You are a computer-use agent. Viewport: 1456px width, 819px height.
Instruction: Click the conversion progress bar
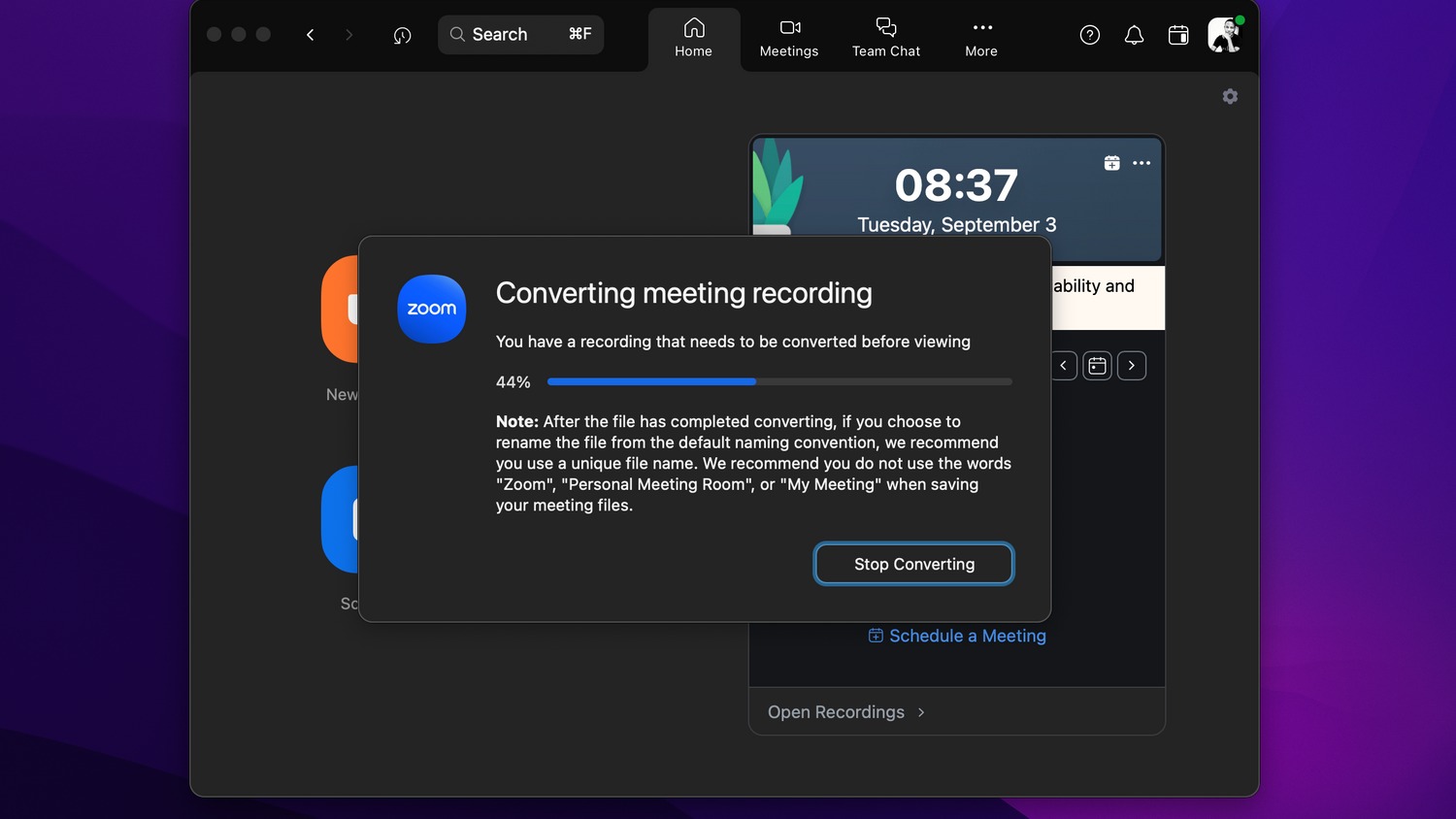coord(779,382)
